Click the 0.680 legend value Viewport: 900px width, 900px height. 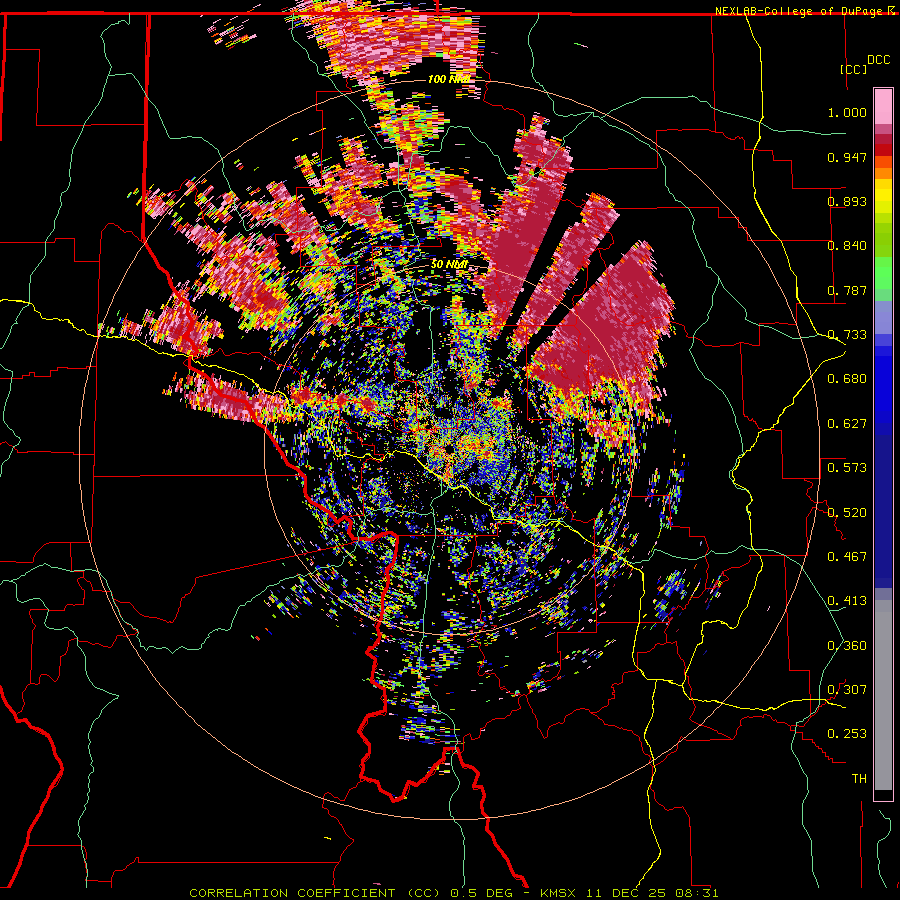847,379
